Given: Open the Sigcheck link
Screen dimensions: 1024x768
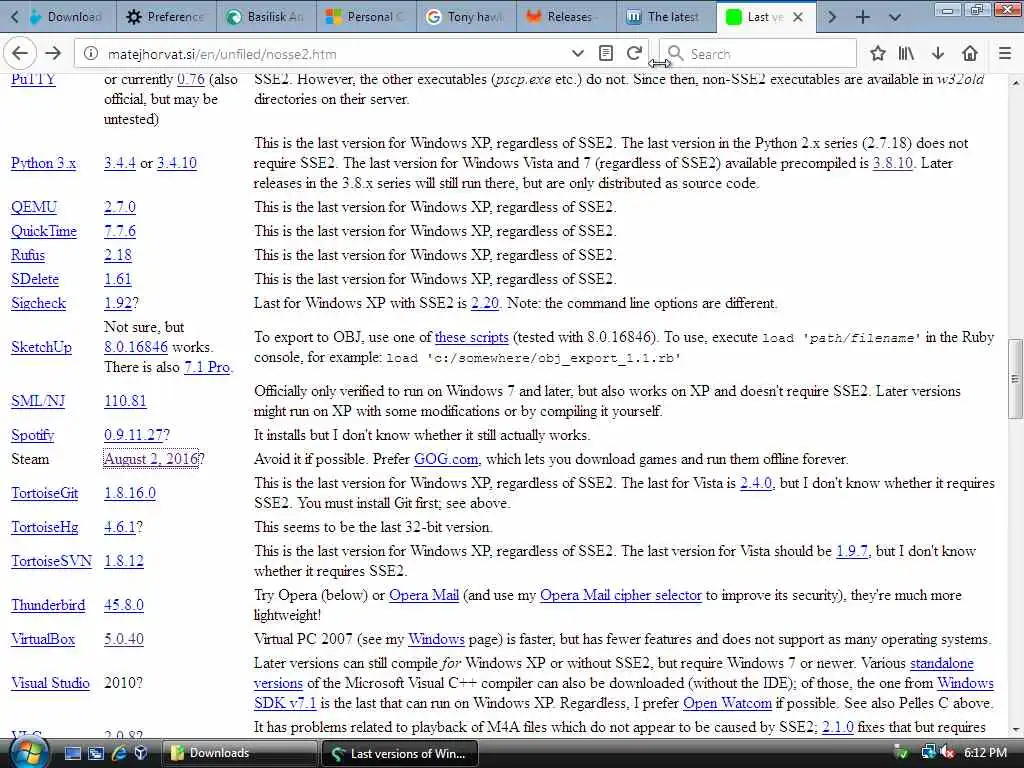Looking at the screenshot, I should point(39,304).
